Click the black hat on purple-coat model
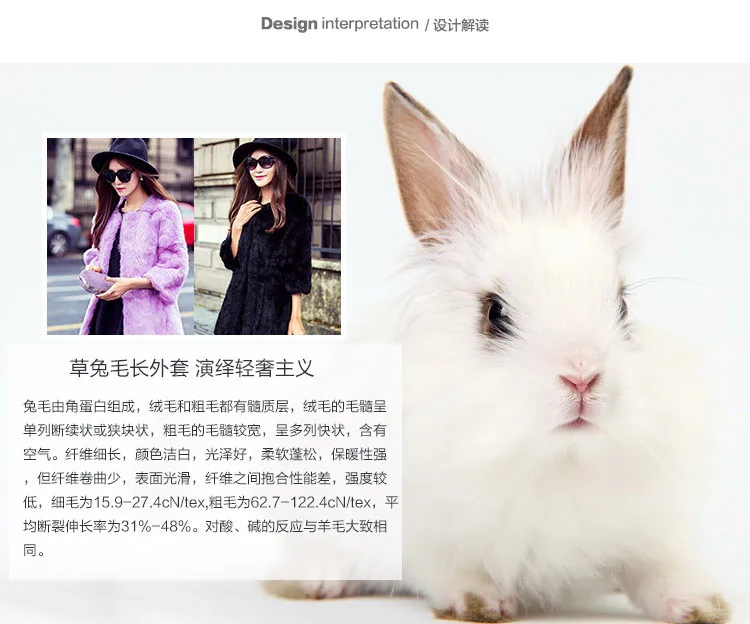 tap(124, 156)
